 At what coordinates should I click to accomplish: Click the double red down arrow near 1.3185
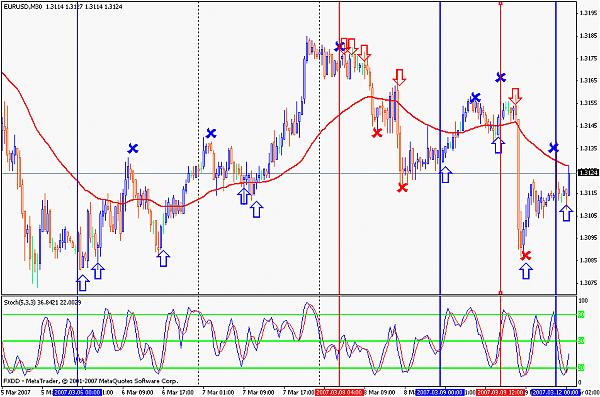[349, 46]
